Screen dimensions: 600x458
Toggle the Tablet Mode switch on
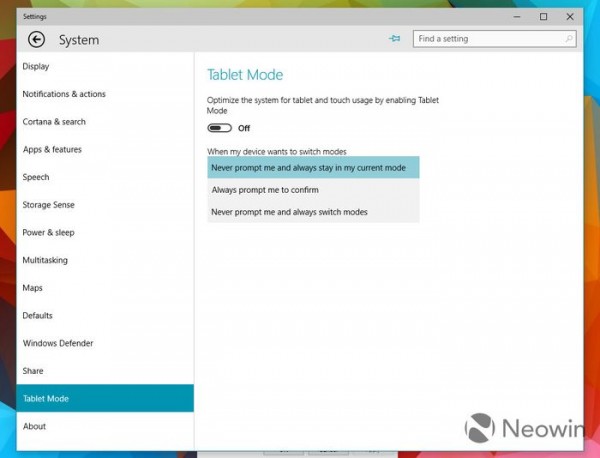(x=219, y=128)
